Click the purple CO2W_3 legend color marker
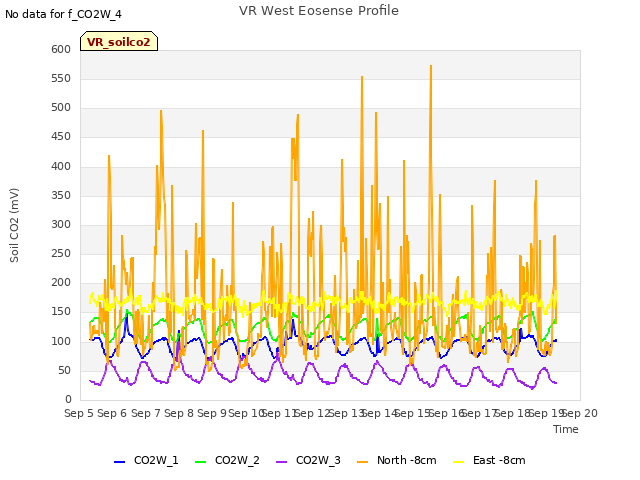The width and height of the screenshot is (640, 480). click(x=281, y=462)
